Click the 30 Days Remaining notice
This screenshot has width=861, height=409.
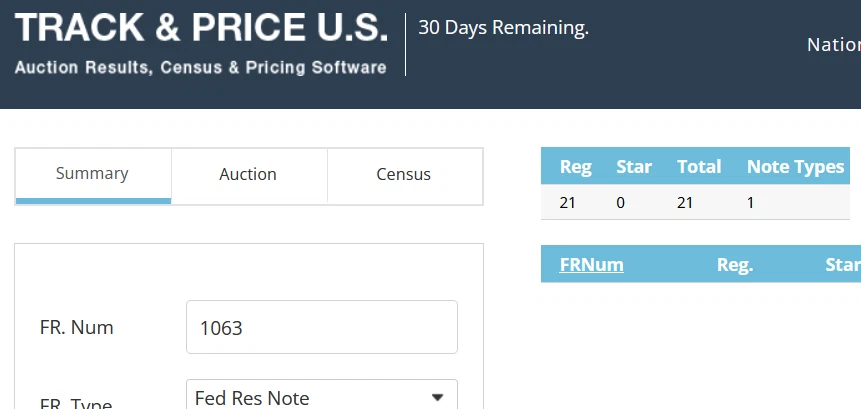tap(503, 28)
